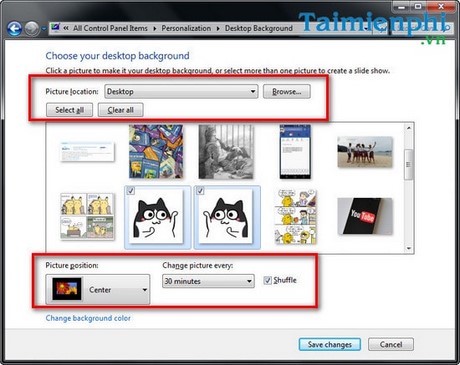Uncheck the first cat picture checkbox
This screenshot has height=365, width=460.
pyautogui.click(x=131, y=191)
